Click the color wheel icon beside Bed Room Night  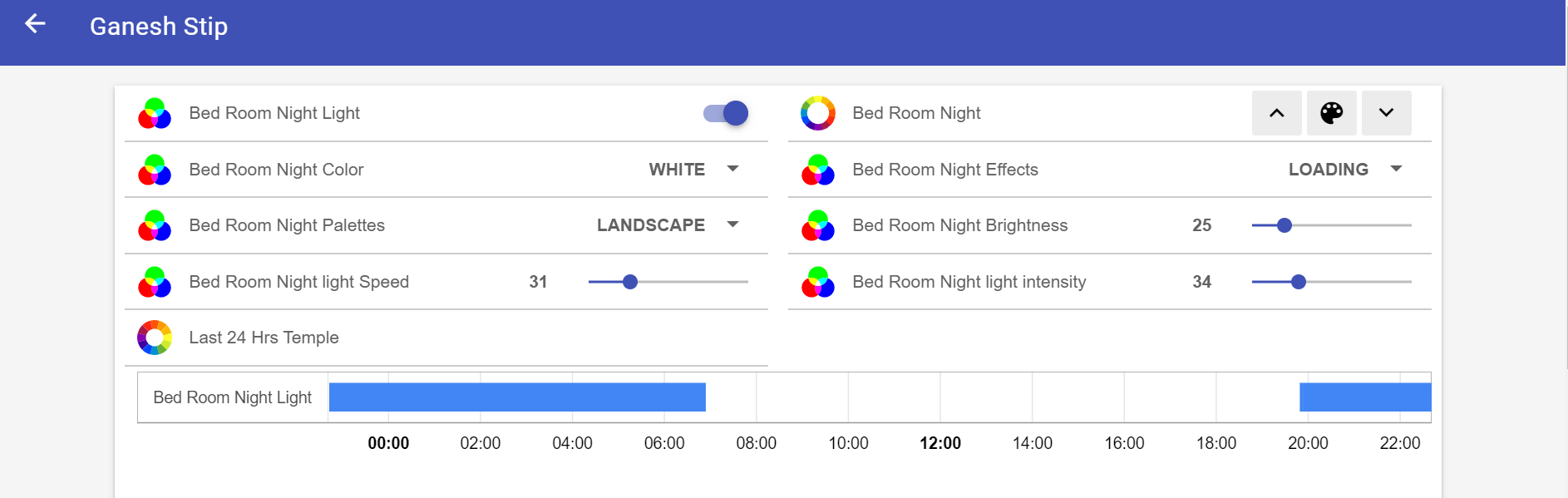point(818,113)
